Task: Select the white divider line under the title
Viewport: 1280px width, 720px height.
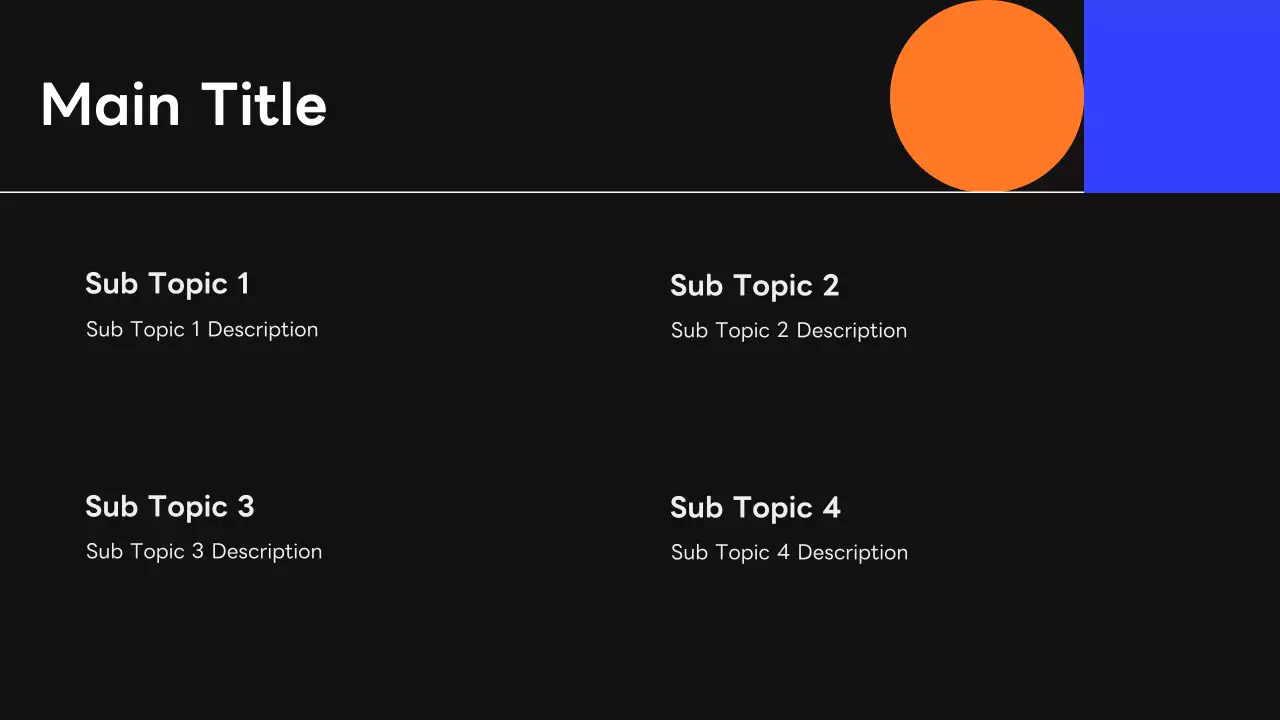Action: (x=540, y=191)
